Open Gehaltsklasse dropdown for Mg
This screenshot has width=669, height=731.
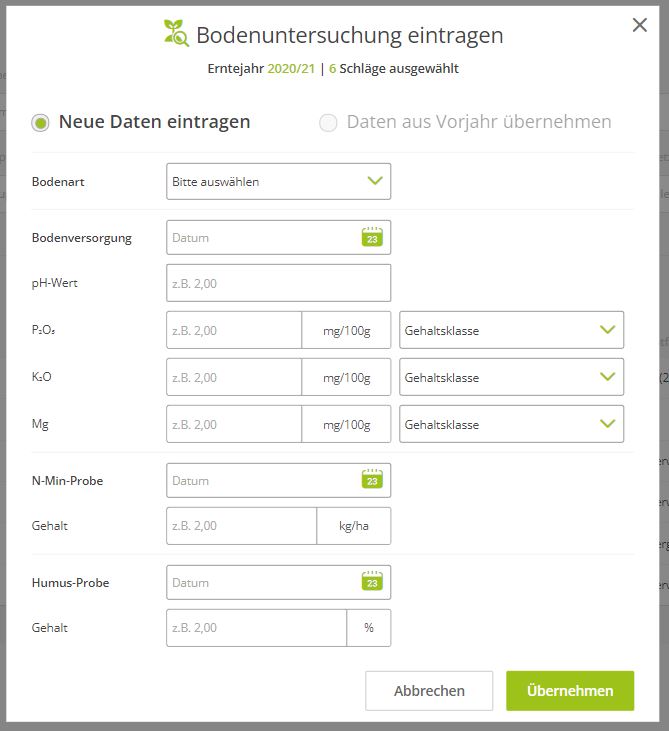[511, 424]
